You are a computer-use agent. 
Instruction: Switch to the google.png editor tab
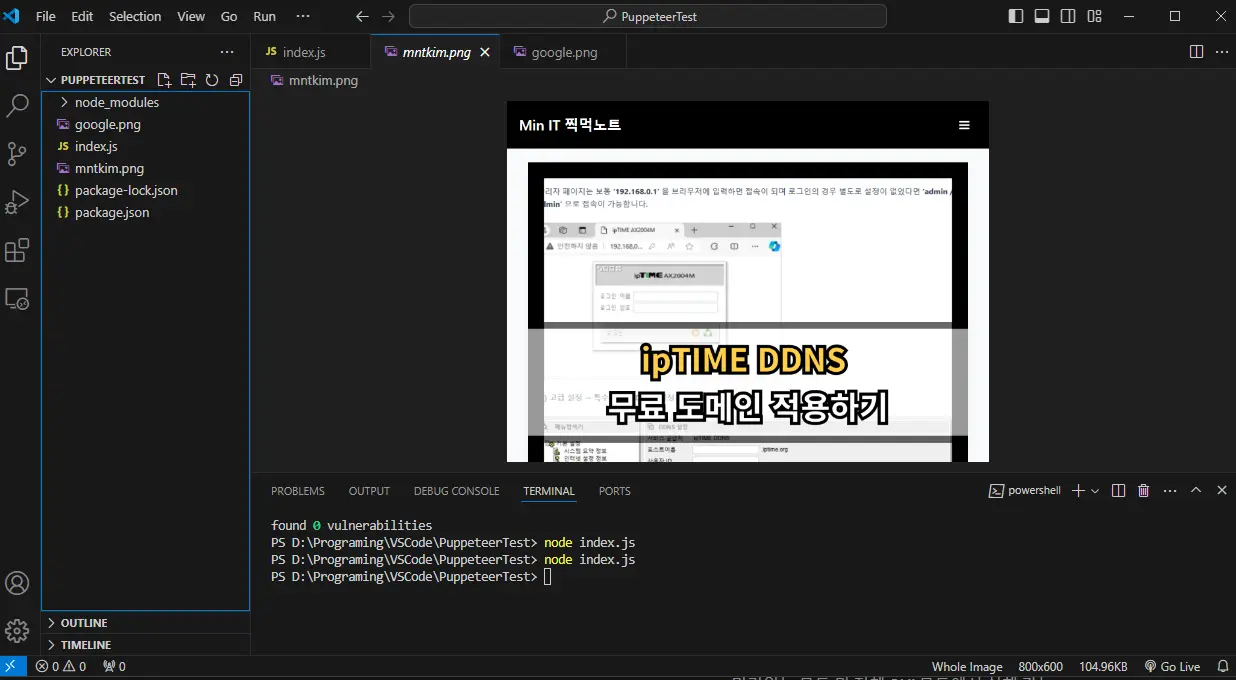[564, 52]
